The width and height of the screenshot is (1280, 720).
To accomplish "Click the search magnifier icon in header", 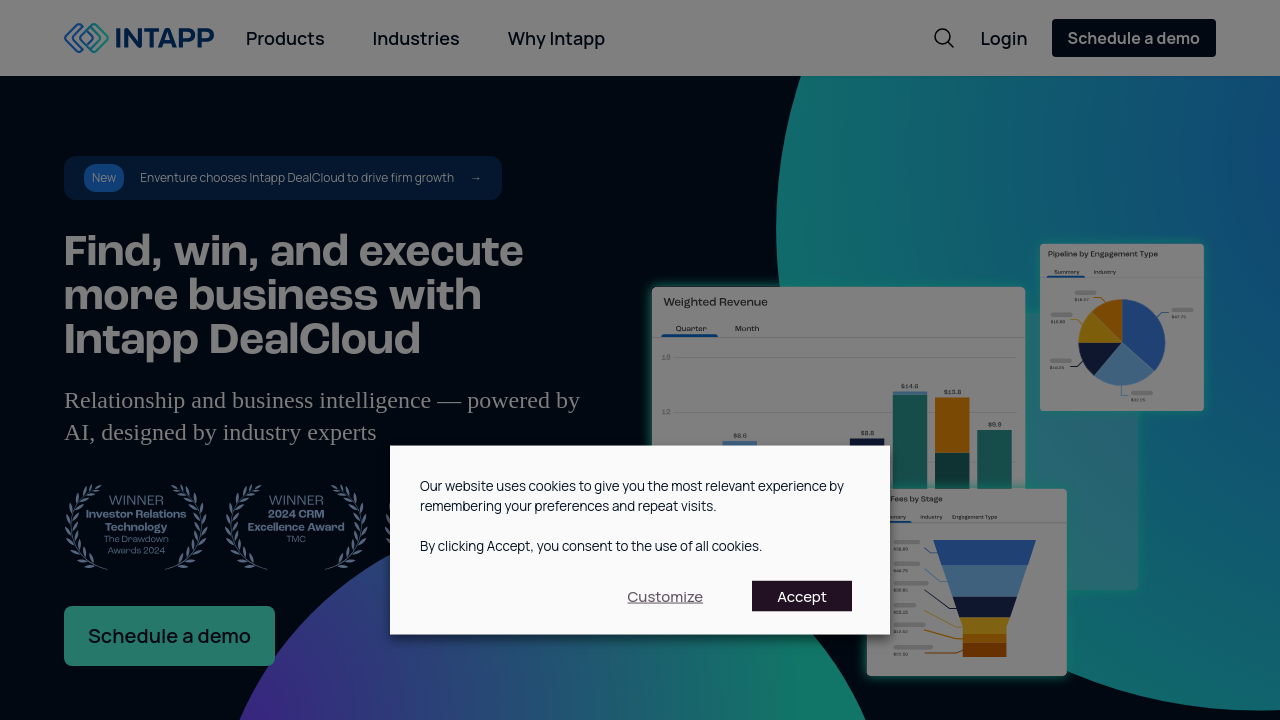I will [x=943, y=38].
